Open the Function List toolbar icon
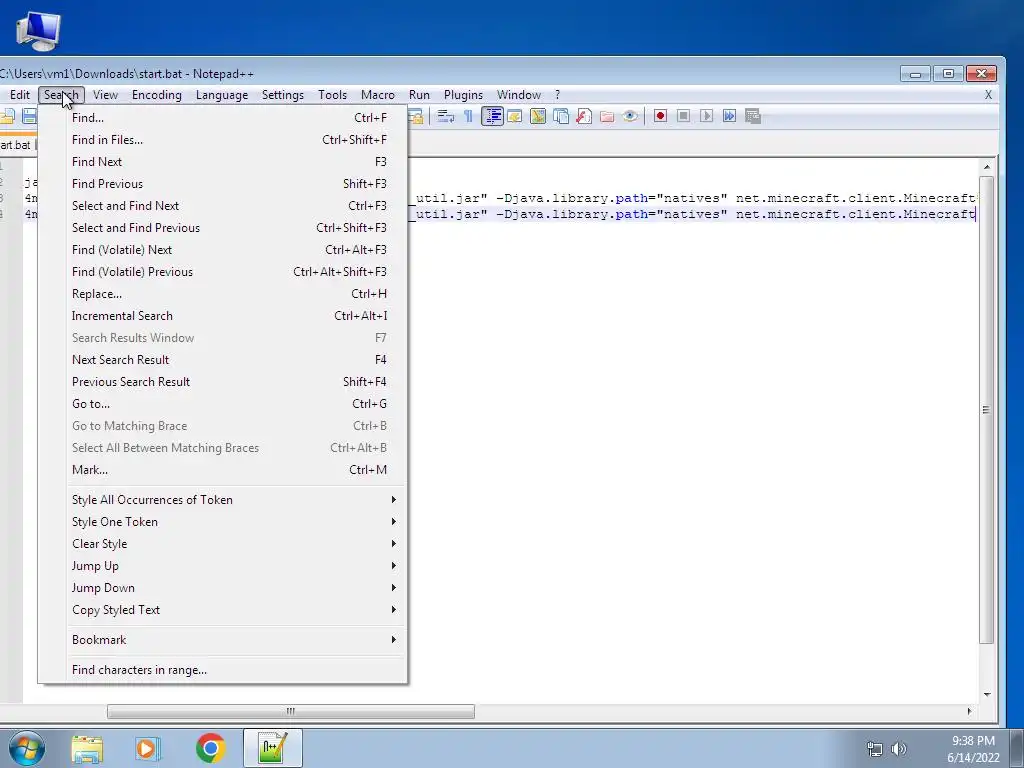Image resolution: width=1024 pixels, height=768 pixels. 584,116
